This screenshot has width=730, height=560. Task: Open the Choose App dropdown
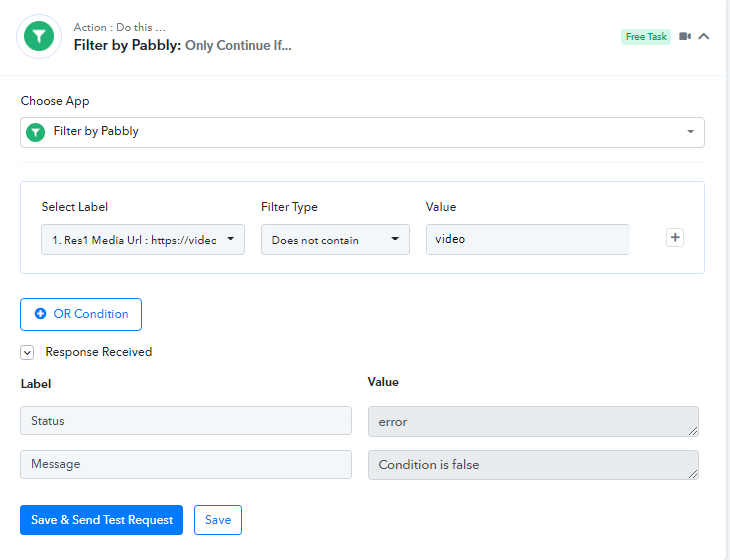(x=362, y=132)
